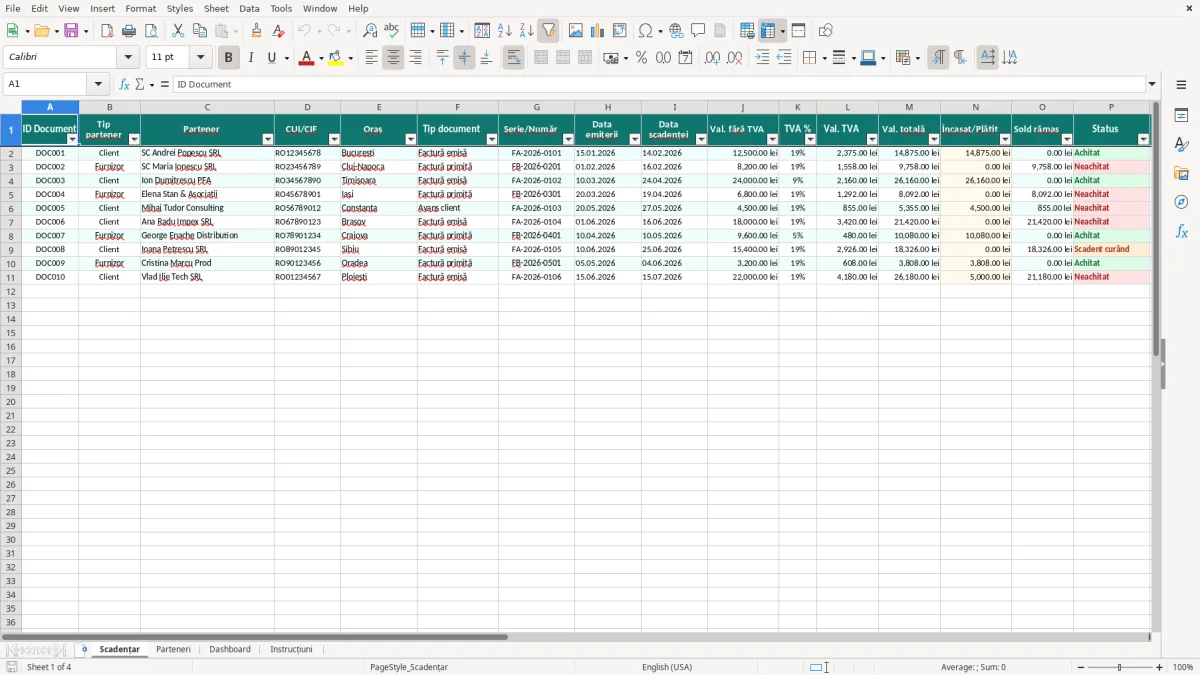The image size is (1200, 675).
Task: Toggle Underline formatting
Action: coord(272,58)
